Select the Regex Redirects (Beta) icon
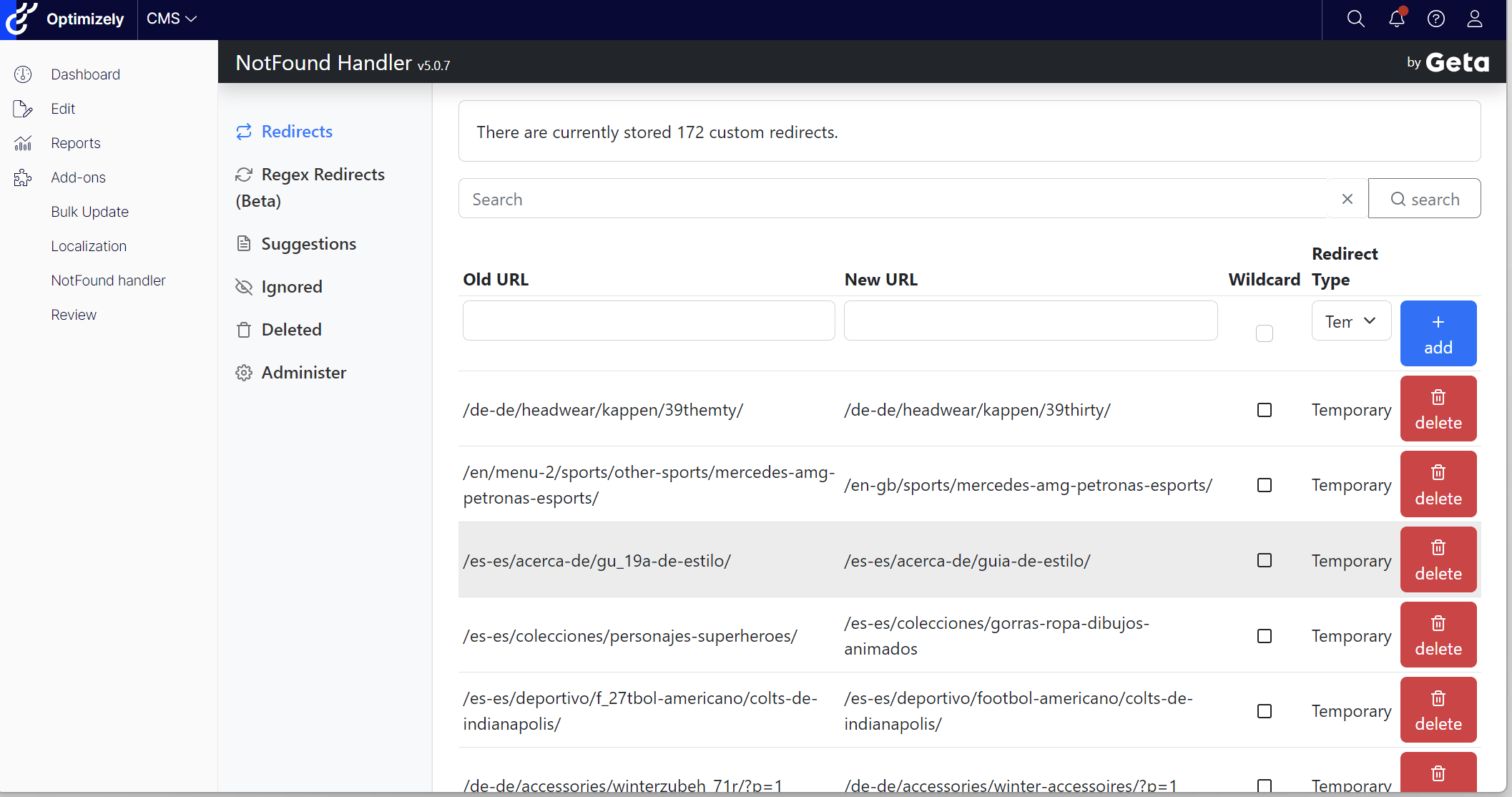 [244, 174]
